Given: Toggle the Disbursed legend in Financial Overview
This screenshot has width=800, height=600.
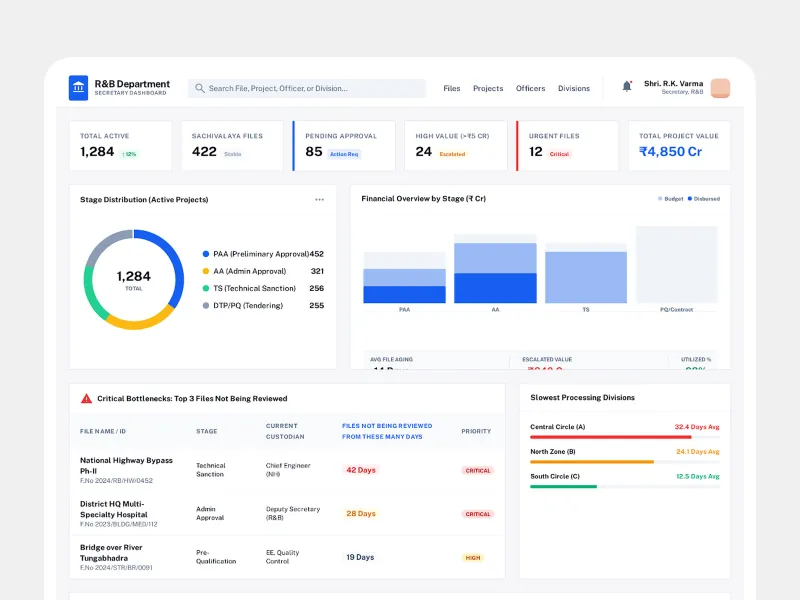Looking at the screenshot, I should click(x=703, y=199).
